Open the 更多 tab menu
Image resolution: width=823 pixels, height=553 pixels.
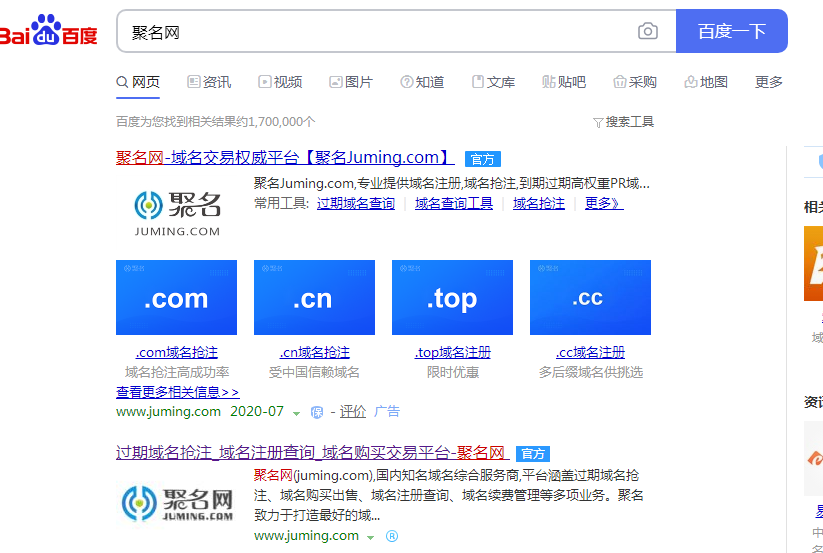pyautogui.click(x=769, y=82)
